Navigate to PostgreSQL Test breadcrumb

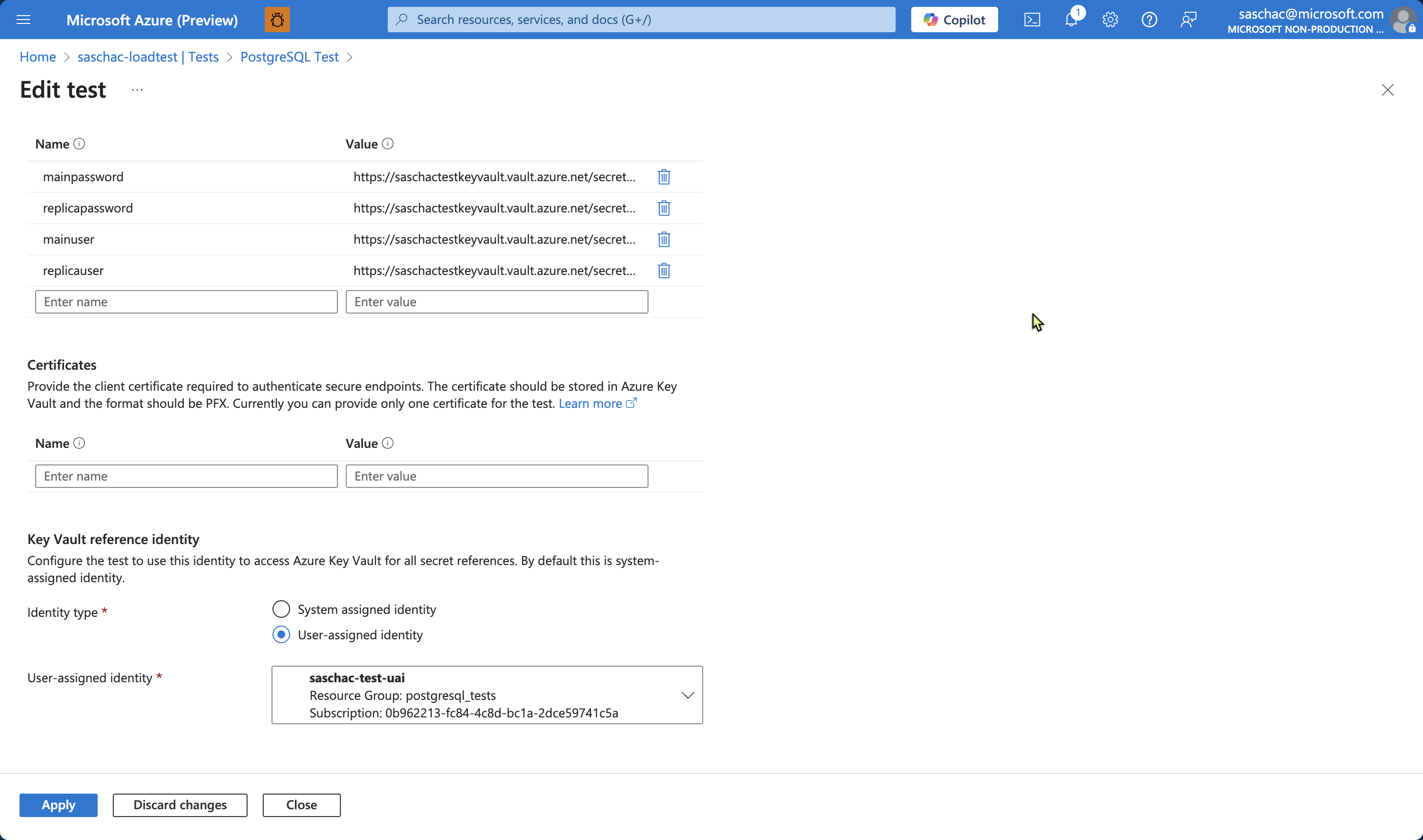[289, 57]
